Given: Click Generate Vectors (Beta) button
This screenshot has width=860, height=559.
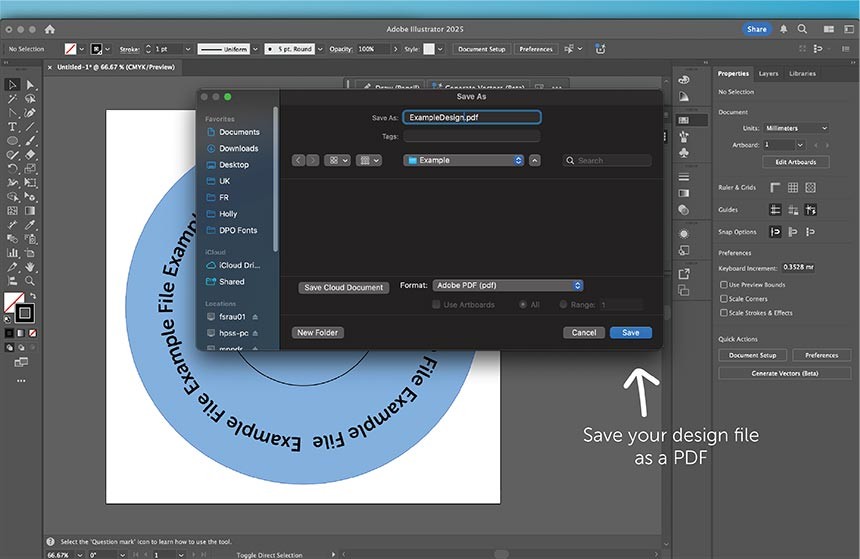Looking at the screenshot, I should 785,374.
